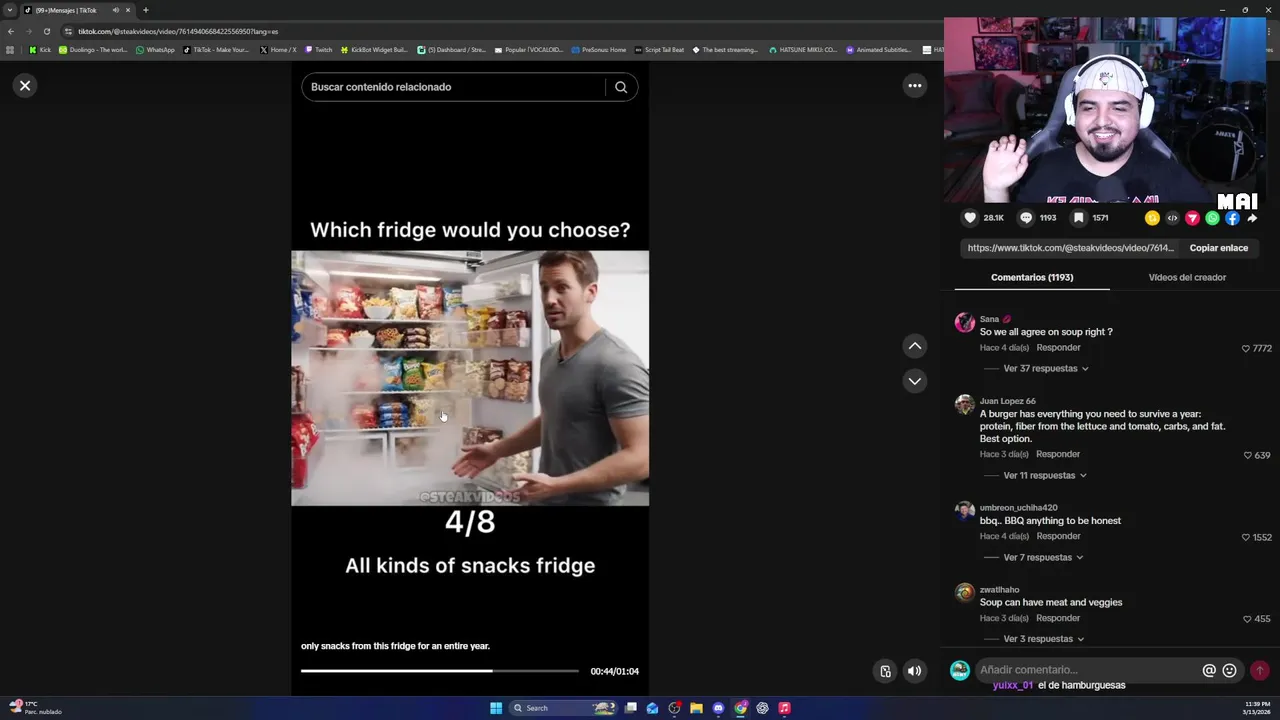This screenshot has width=1280, height=720.
Task: Open the browser apps grid icon
Action: (x=10, y=49)
